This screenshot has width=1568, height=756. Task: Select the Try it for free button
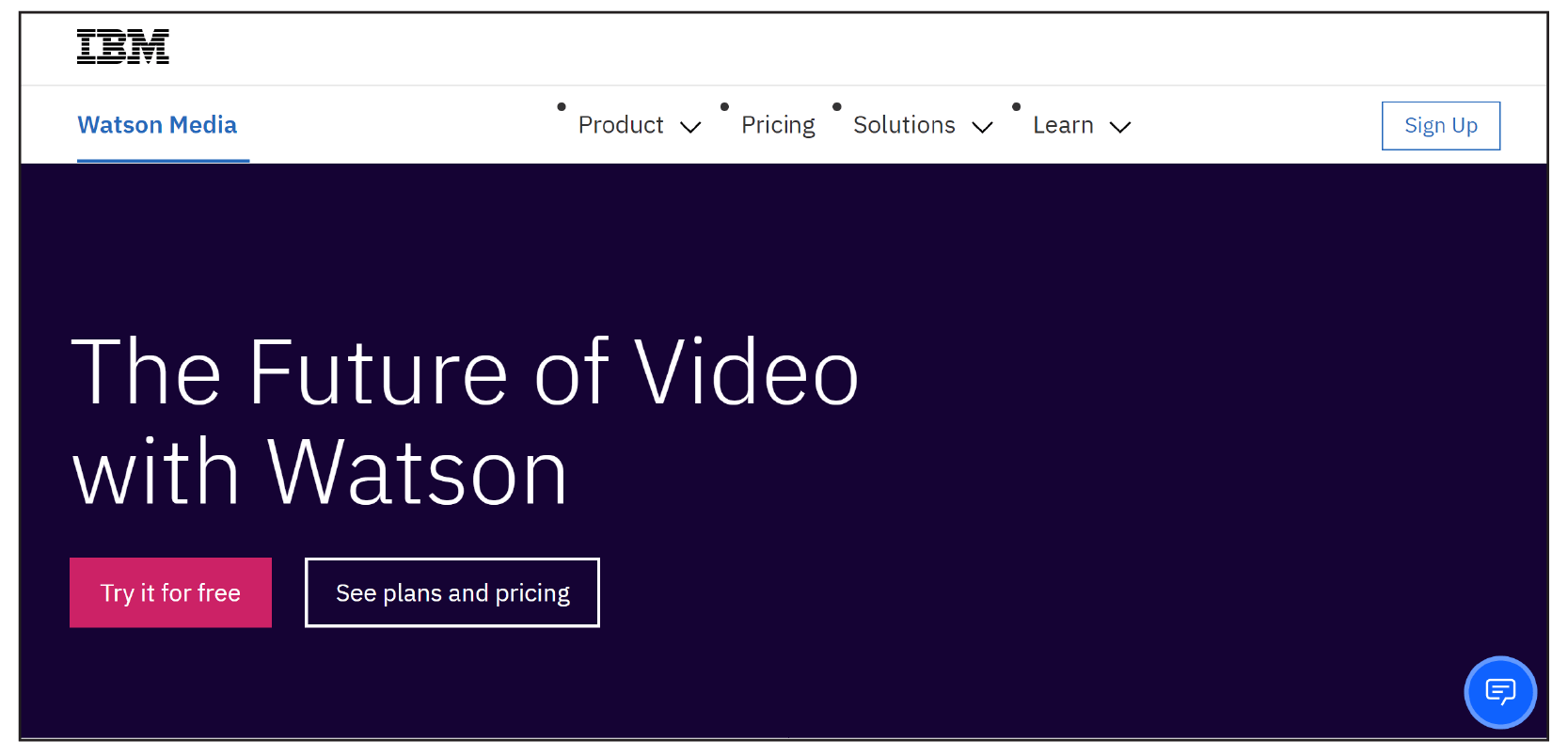pyautogui.click(x=170, y=592)
